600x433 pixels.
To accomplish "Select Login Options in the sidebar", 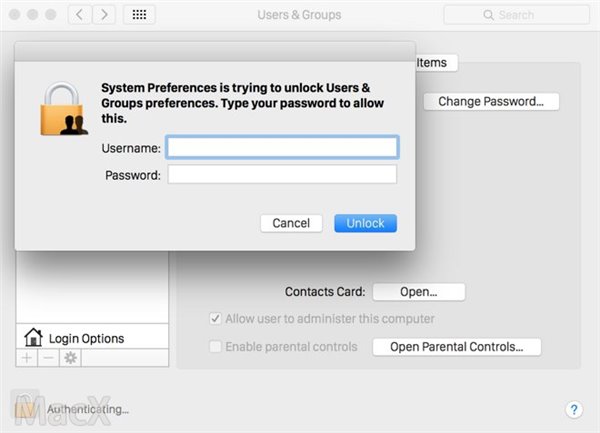I will click(x=86, y=338).
